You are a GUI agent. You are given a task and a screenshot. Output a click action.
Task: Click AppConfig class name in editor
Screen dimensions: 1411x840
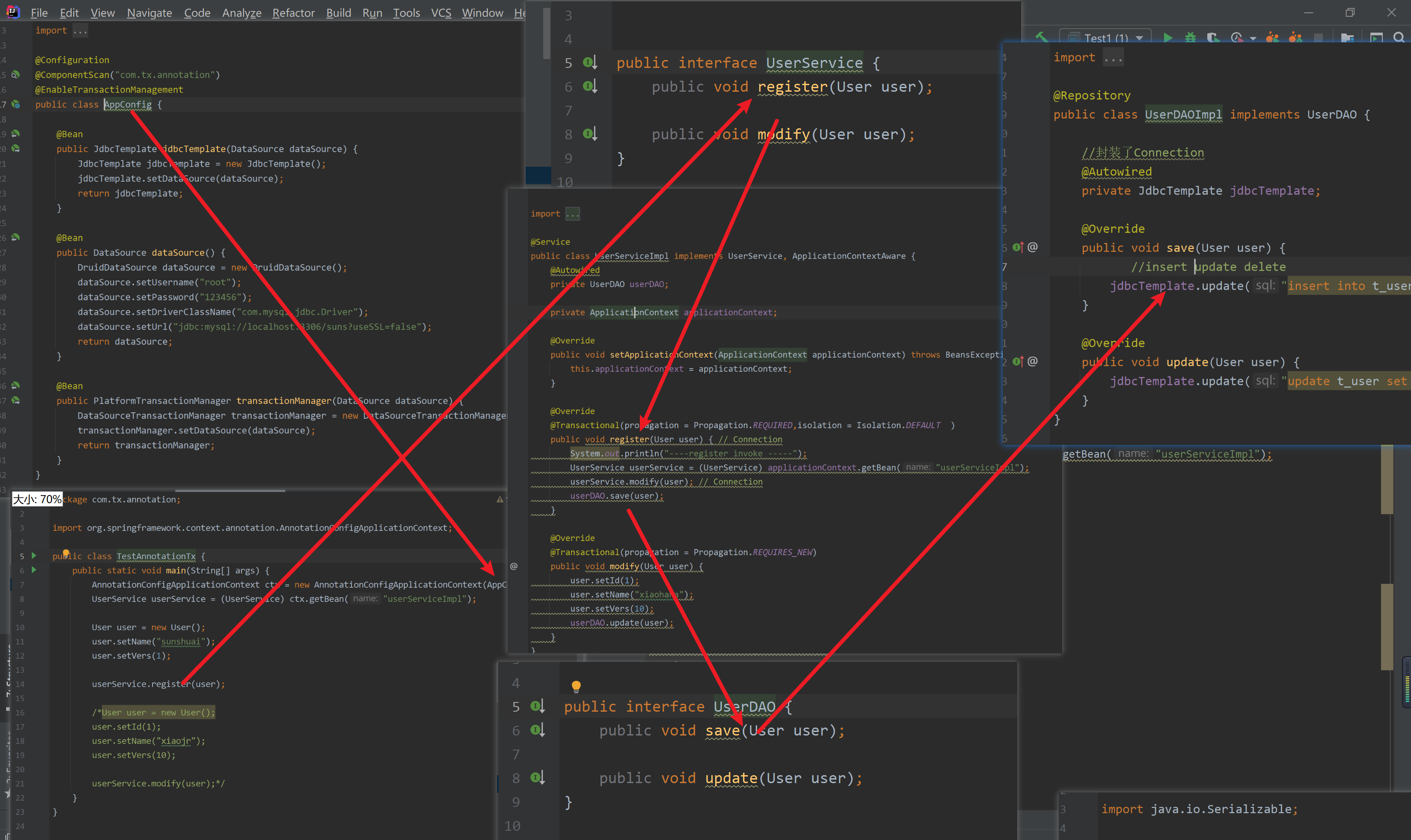coord(128,104)
